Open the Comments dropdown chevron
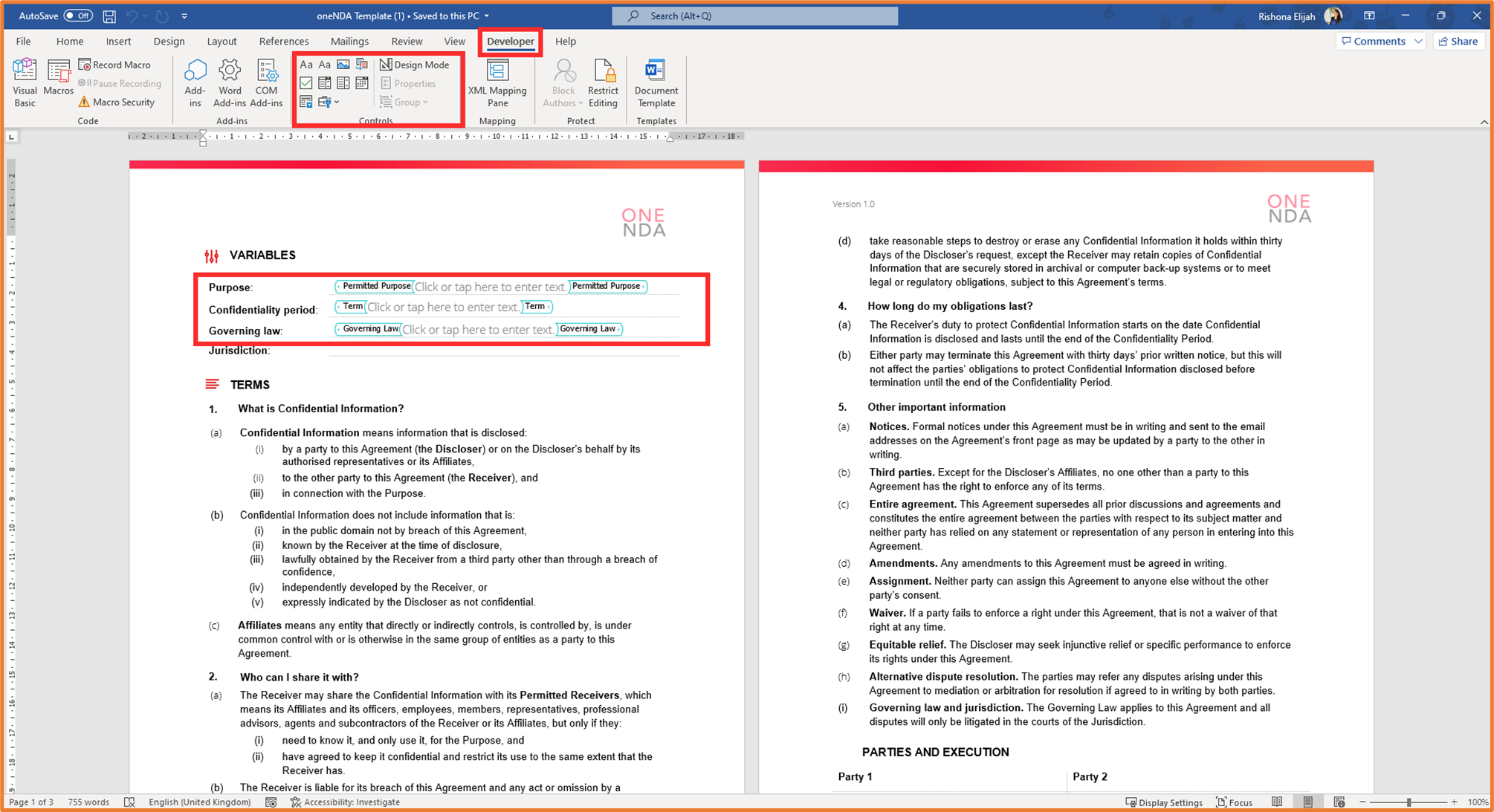Viewport: 1494px width, 812px height. pyautogui.click(x=1418, y=41)
